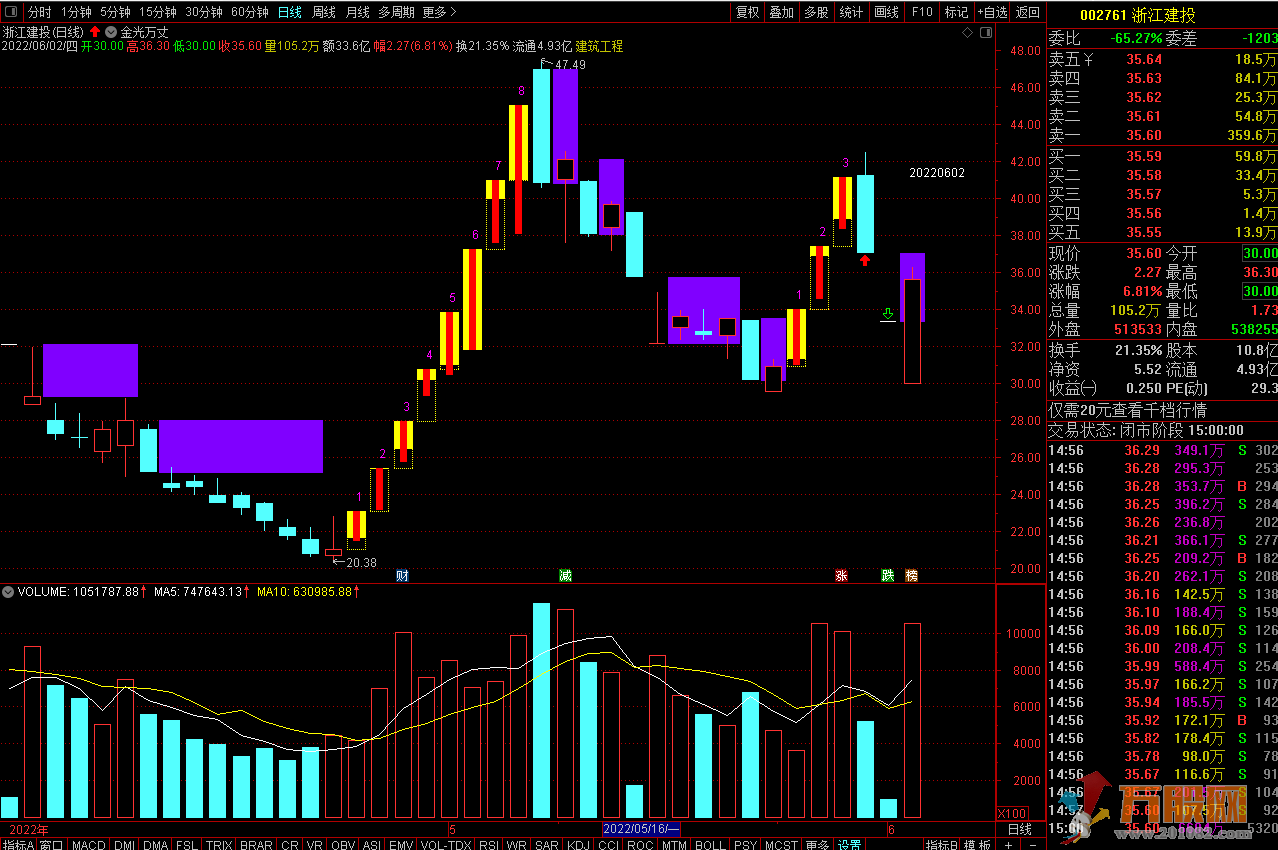
Task: Open the 复权 adjustment menu
Action: pos(747,12)
